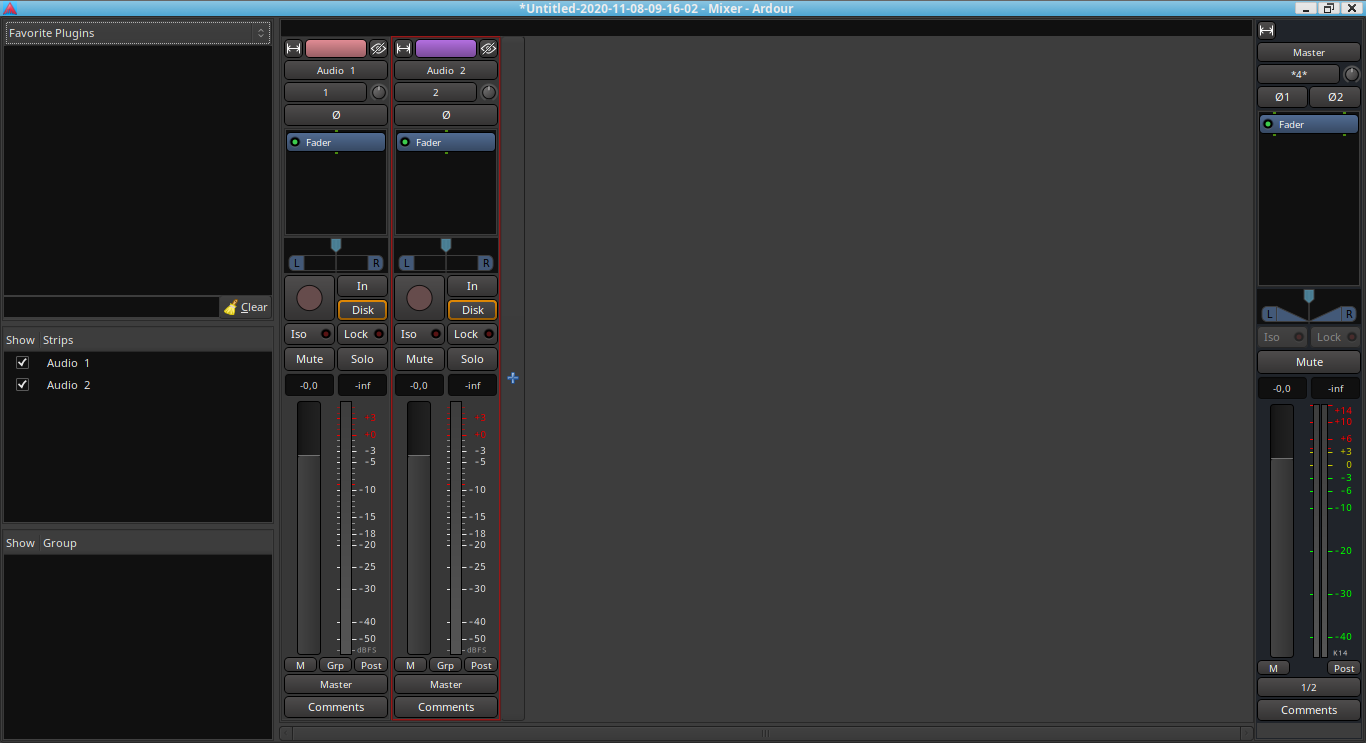Click the Master strip width icon
This screenshot has height=743, width=1366.
pyautogui.click(x=1267, y=31)
